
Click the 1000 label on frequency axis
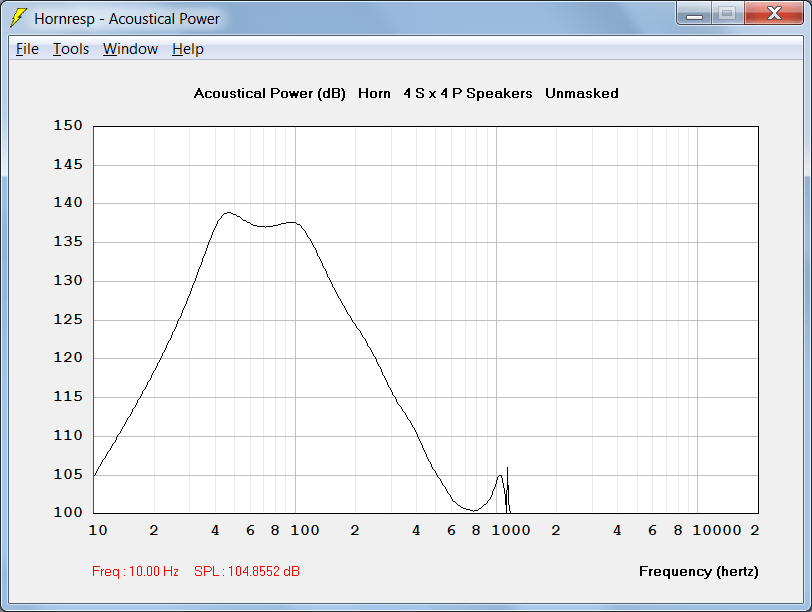pyautogui.click(x=511, y=530)
